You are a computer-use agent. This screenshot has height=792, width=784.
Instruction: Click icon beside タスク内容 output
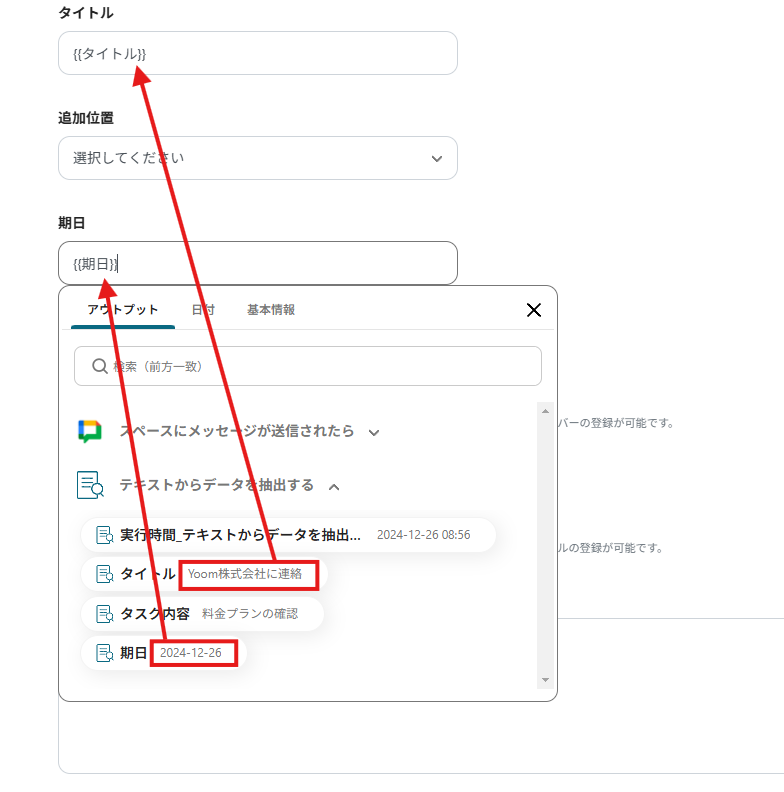click(105, 614)
